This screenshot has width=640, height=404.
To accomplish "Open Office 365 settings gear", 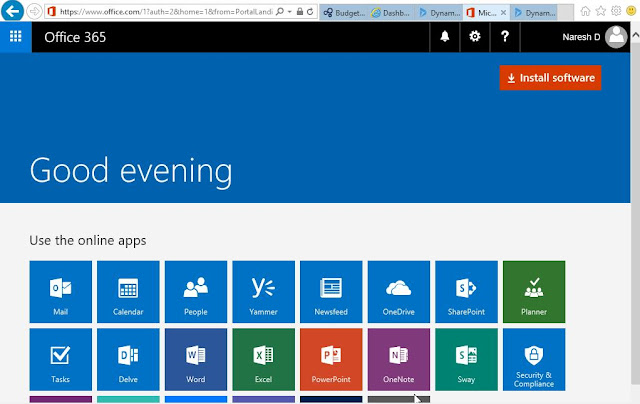I will [475, 37].
